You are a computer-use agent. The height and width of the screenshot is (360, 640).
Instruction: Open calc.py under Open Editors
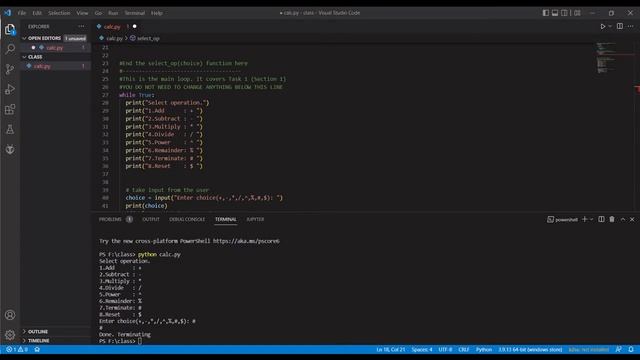[55, 48]
